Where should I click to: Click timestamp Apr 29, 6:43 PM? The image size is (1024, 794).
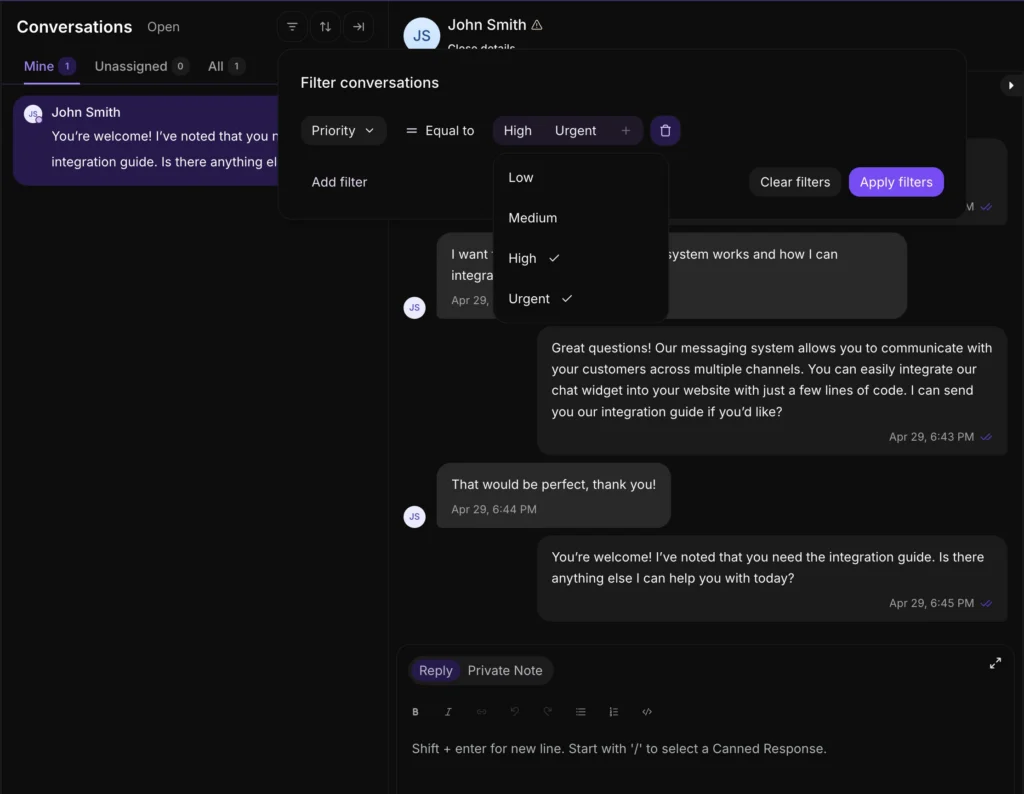(x=931, y=437)
